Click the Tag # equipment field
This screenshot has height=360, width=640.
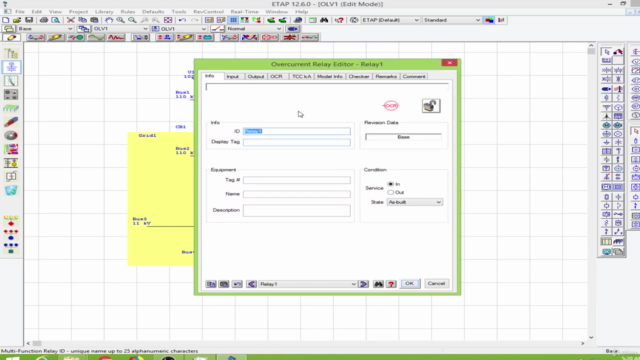[x=297, y=180]
